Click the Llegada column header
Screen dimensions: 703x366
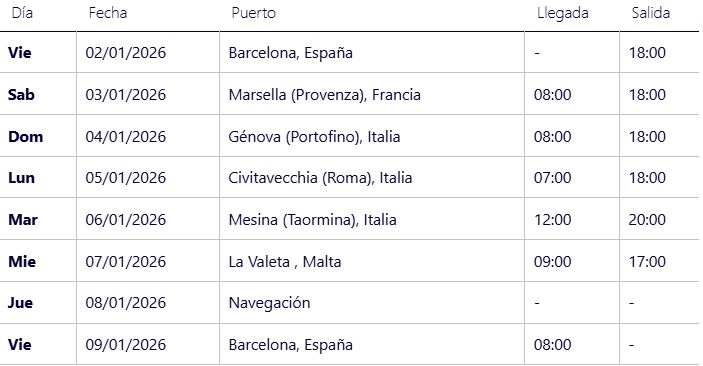coord(563,13)
